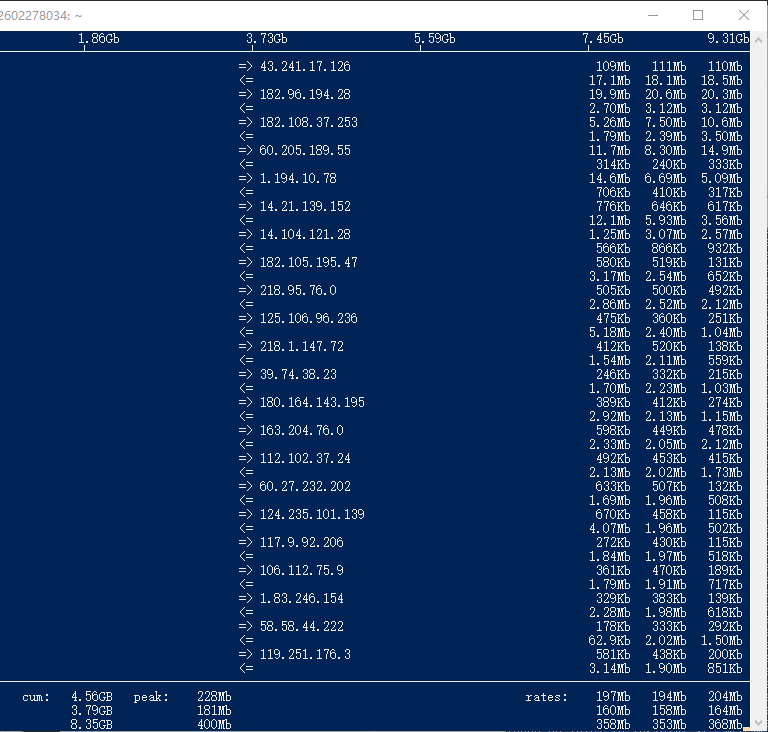This screenshot has height=732, width=768.
Task: Select IP address 1.83.246.154
Action: pyautogui.click(x=302, y=598)
